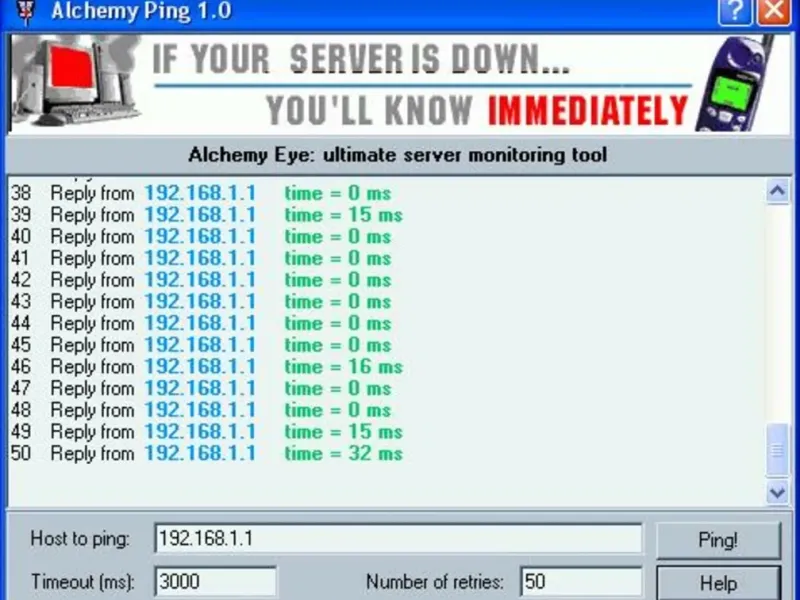Click the results list scrollbar thumb
The image size is (800, 600).
coord(777,450)
